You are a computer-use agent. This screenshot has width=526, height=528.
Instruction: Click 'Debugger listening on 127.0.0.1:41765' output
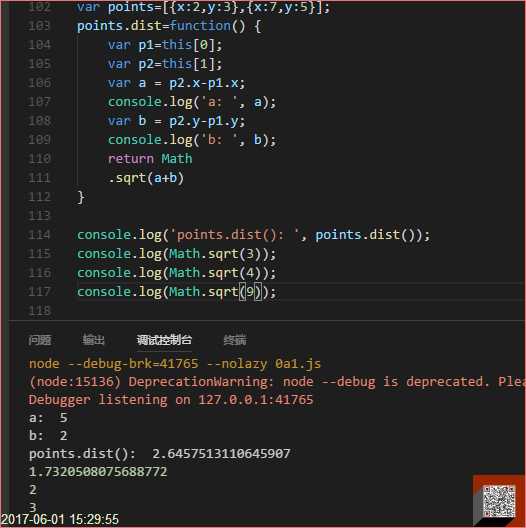pyautogui.click(x=171, y=400)
